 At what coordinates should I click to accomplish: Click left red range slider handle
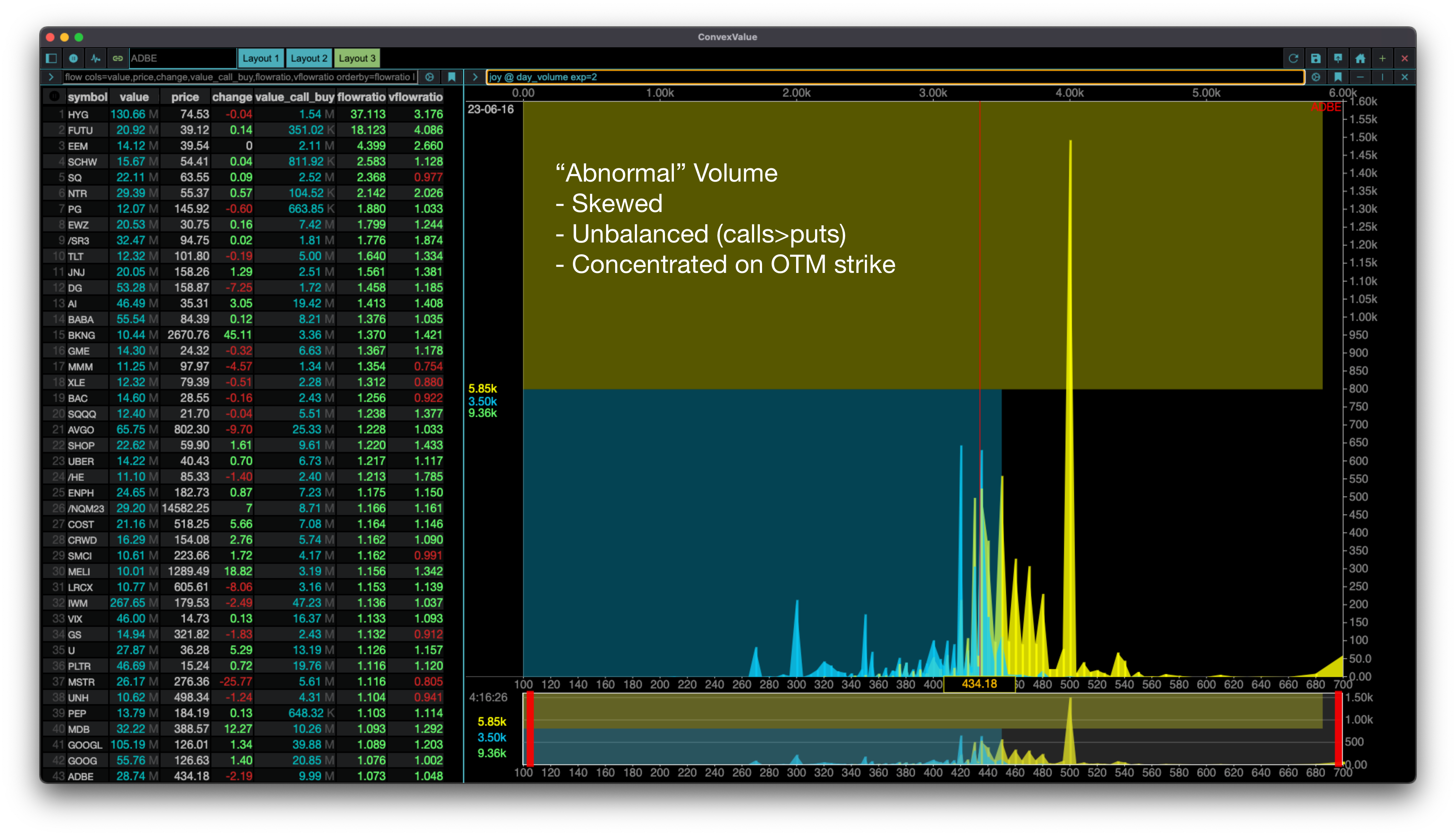coord(530,729)
